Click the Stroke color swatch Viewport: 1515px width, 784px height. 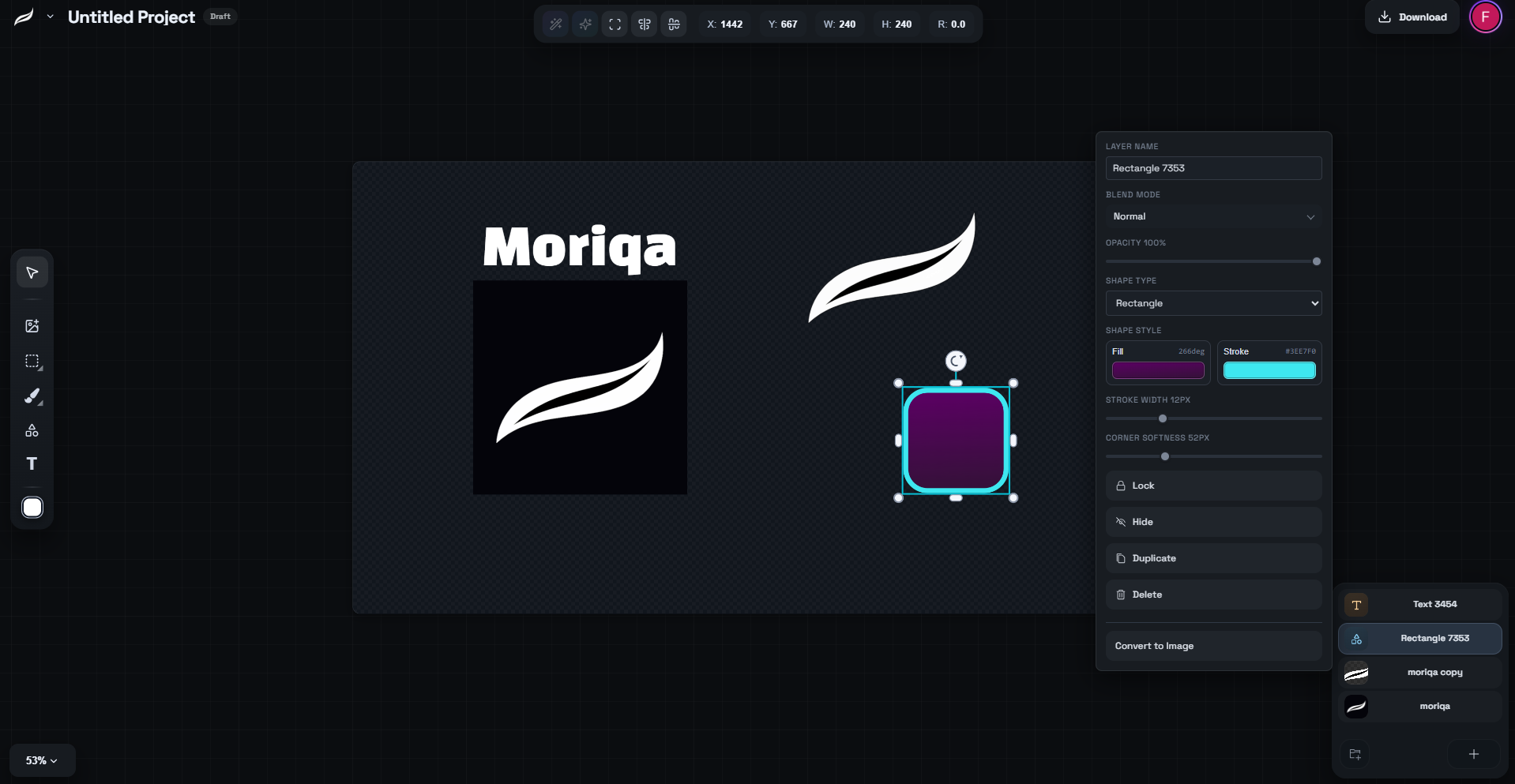[1269, 369]
